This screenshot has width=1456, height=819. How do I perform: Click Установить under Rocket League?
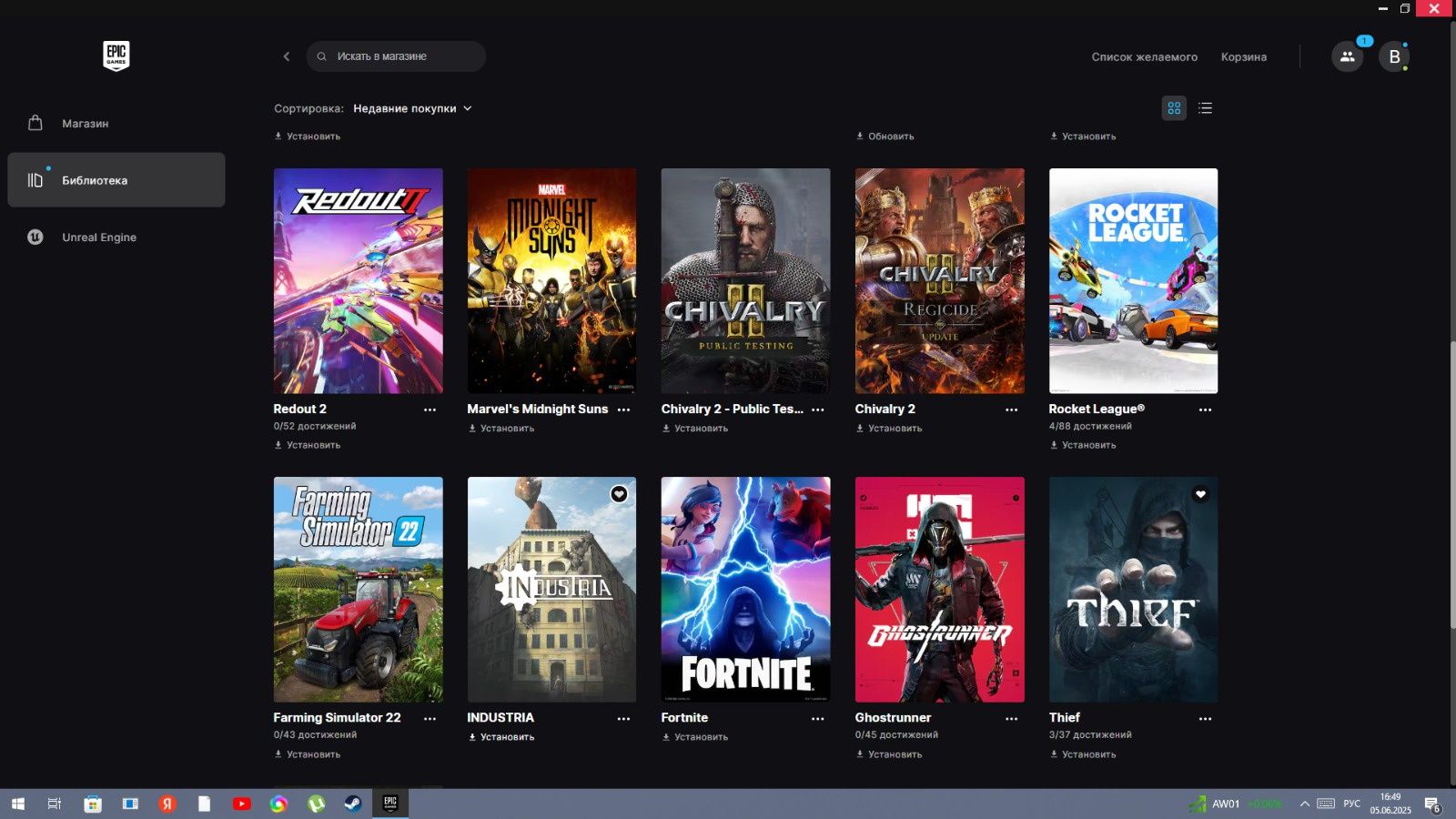1083,445
